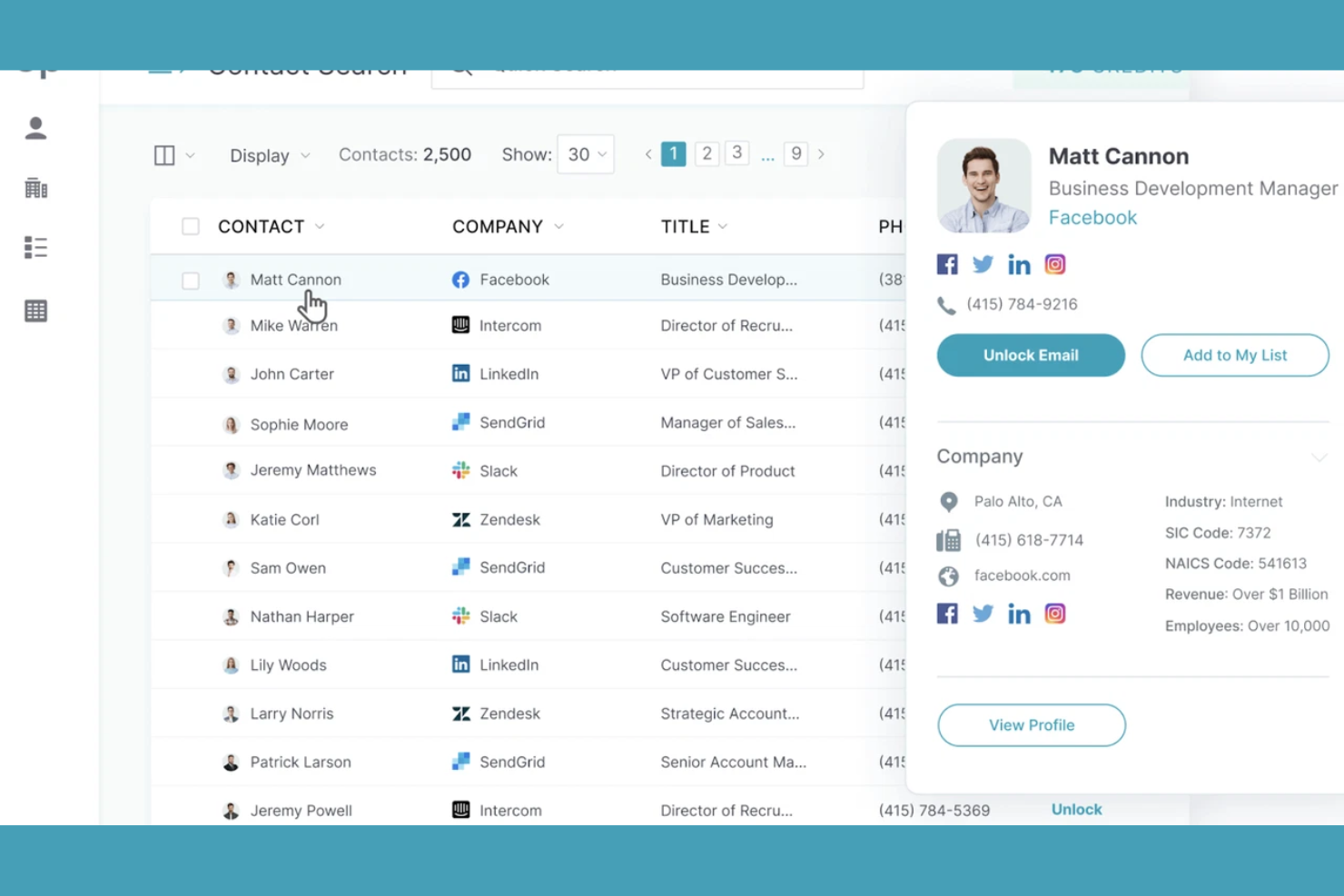Collapse the Company section chevron

[x=1319, y=457]
